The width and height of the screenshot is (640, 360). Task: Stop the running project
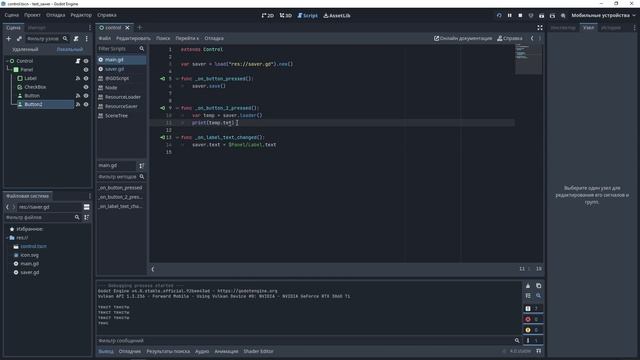[520, 16]
